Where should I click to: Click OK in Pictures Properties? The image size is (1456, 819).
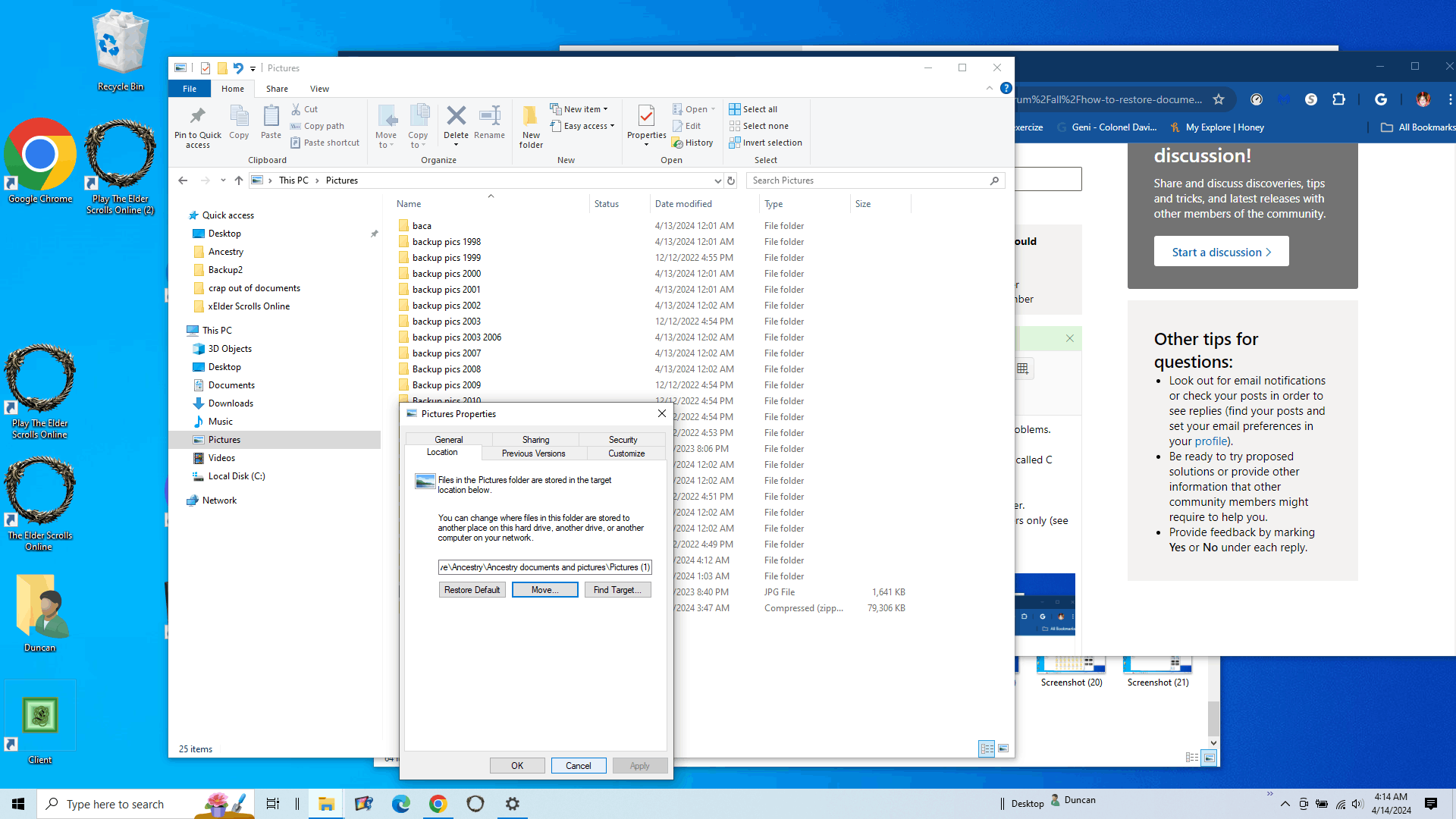[517, 766]
